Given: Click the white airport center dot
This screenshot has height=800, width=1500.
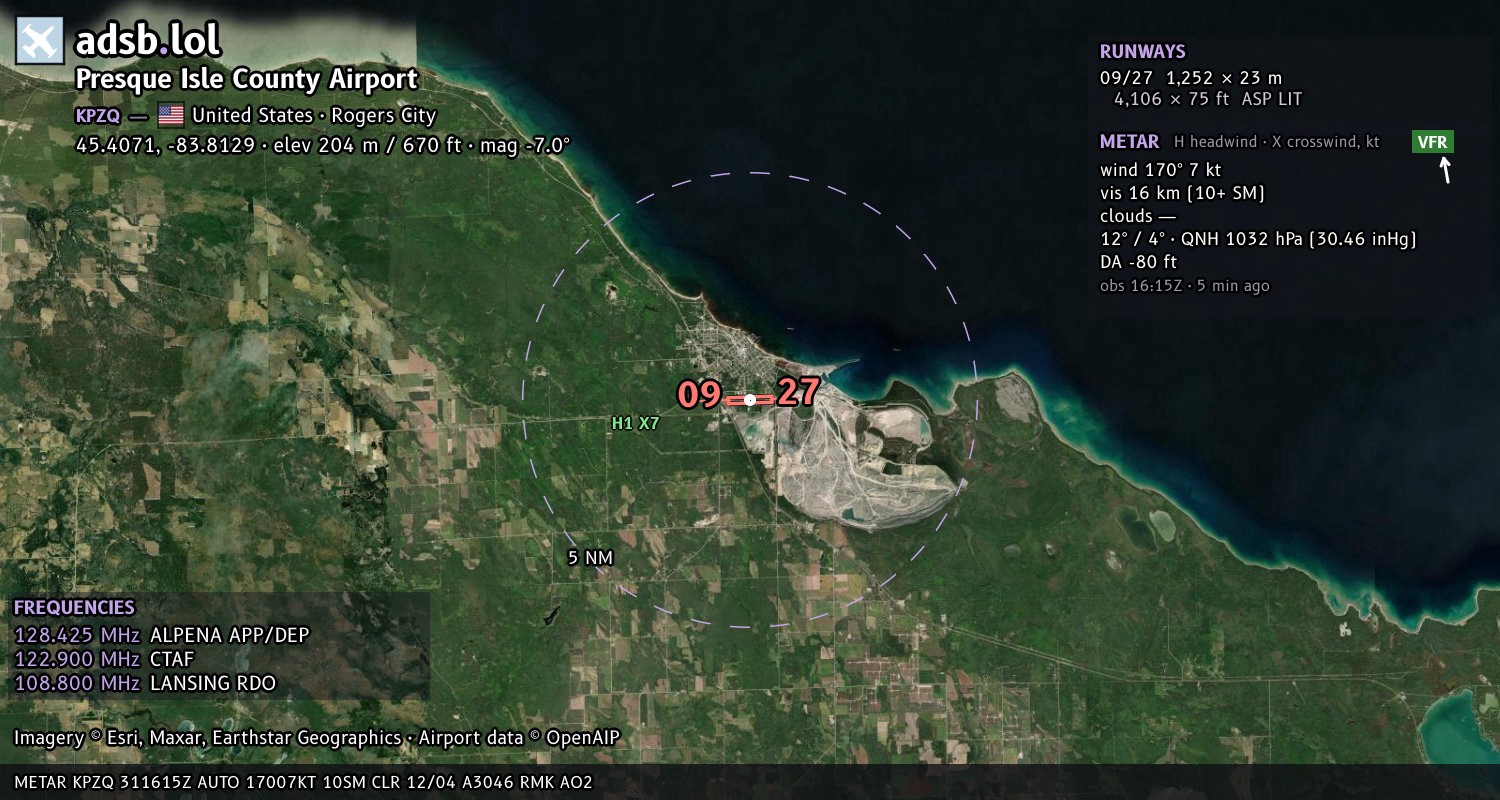Looking at the screenshot, I should click(750, 400).
